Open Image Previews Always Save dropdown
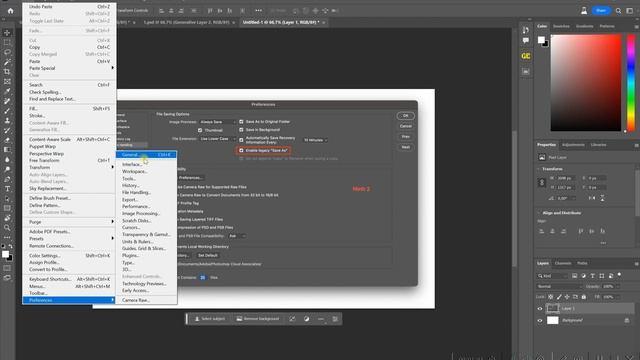 click(x=218, y=122)
